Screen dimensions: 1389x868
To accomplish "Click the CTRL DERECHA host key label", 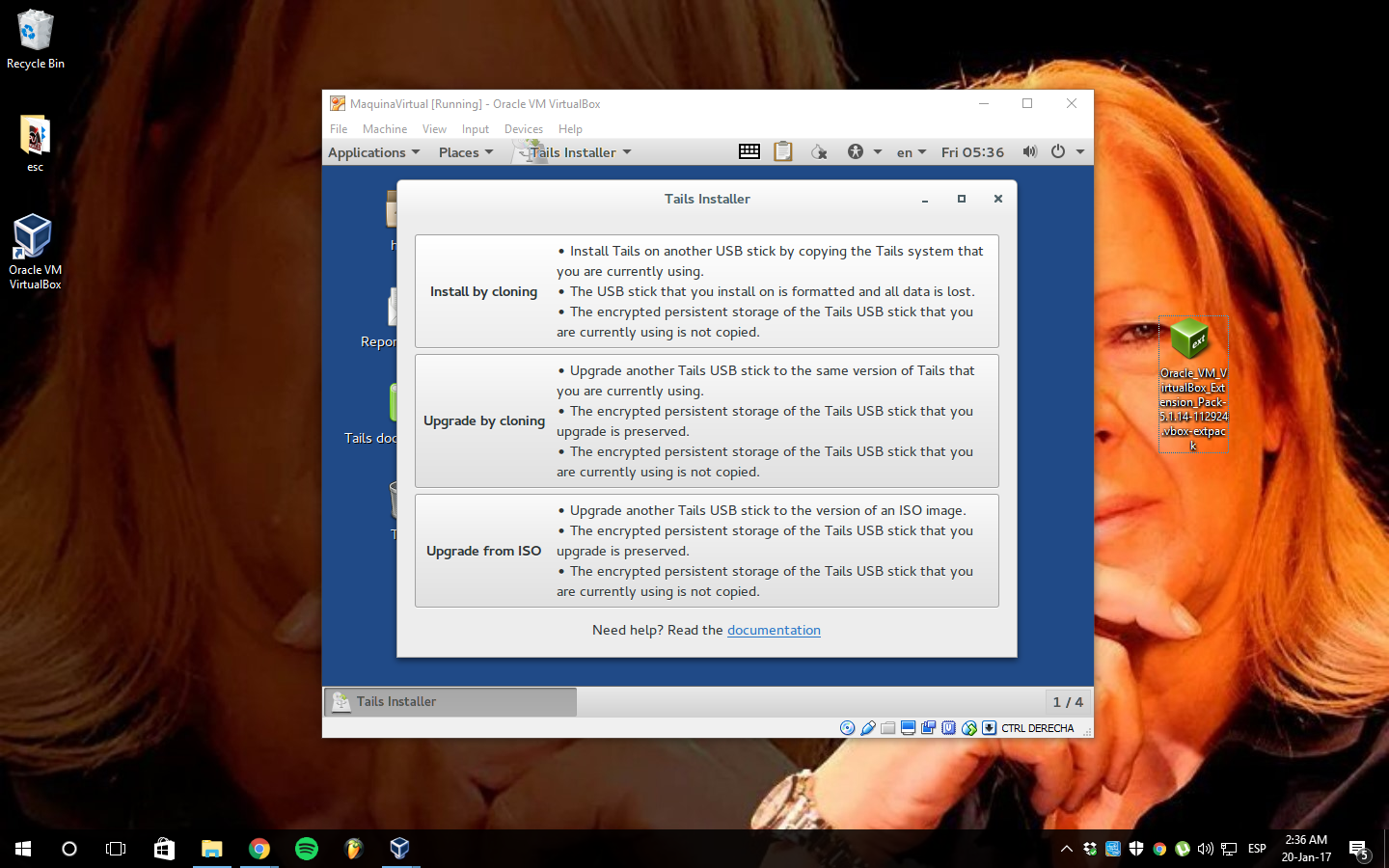I will 1038,728.
